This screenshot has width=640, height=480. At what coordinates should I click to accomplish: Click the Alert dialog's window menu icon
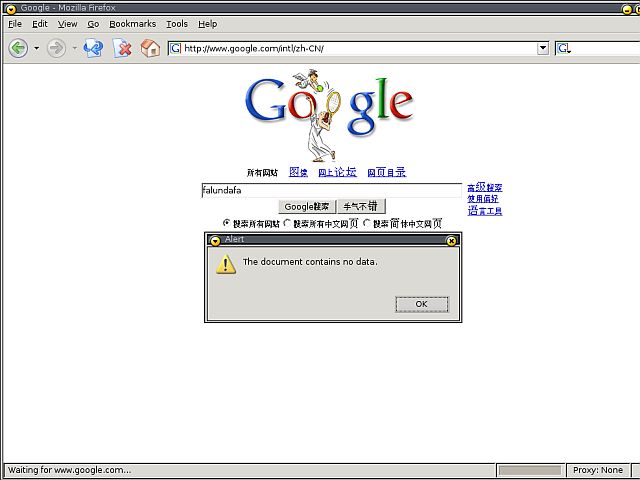(215, 240)
